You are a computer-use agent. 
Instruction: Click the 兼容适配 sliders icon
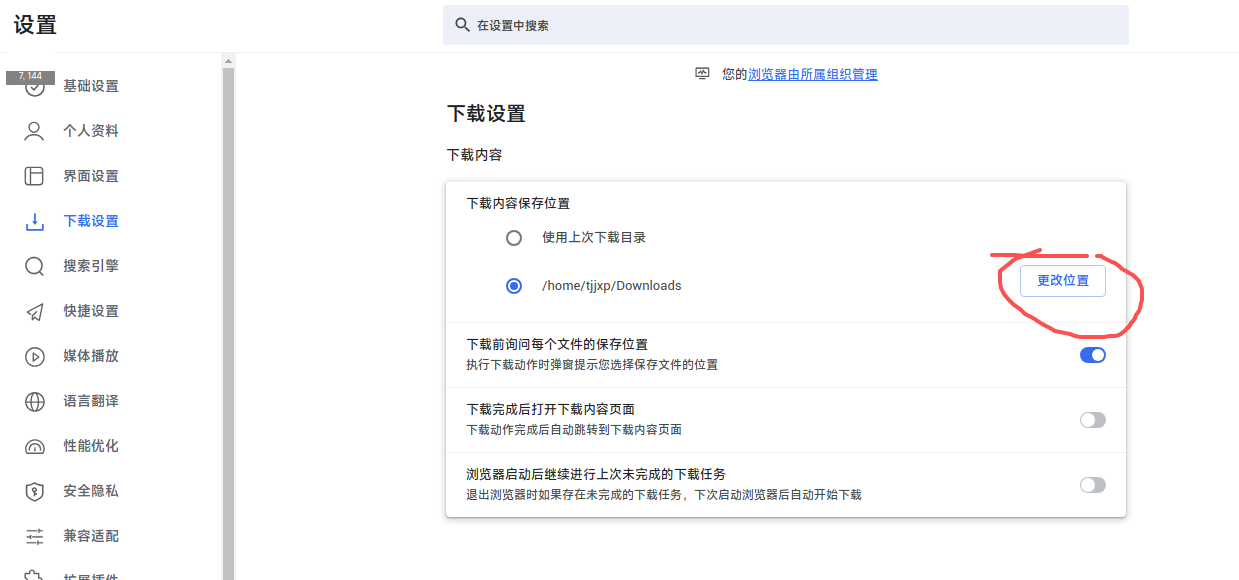click(x=35, y=536)
